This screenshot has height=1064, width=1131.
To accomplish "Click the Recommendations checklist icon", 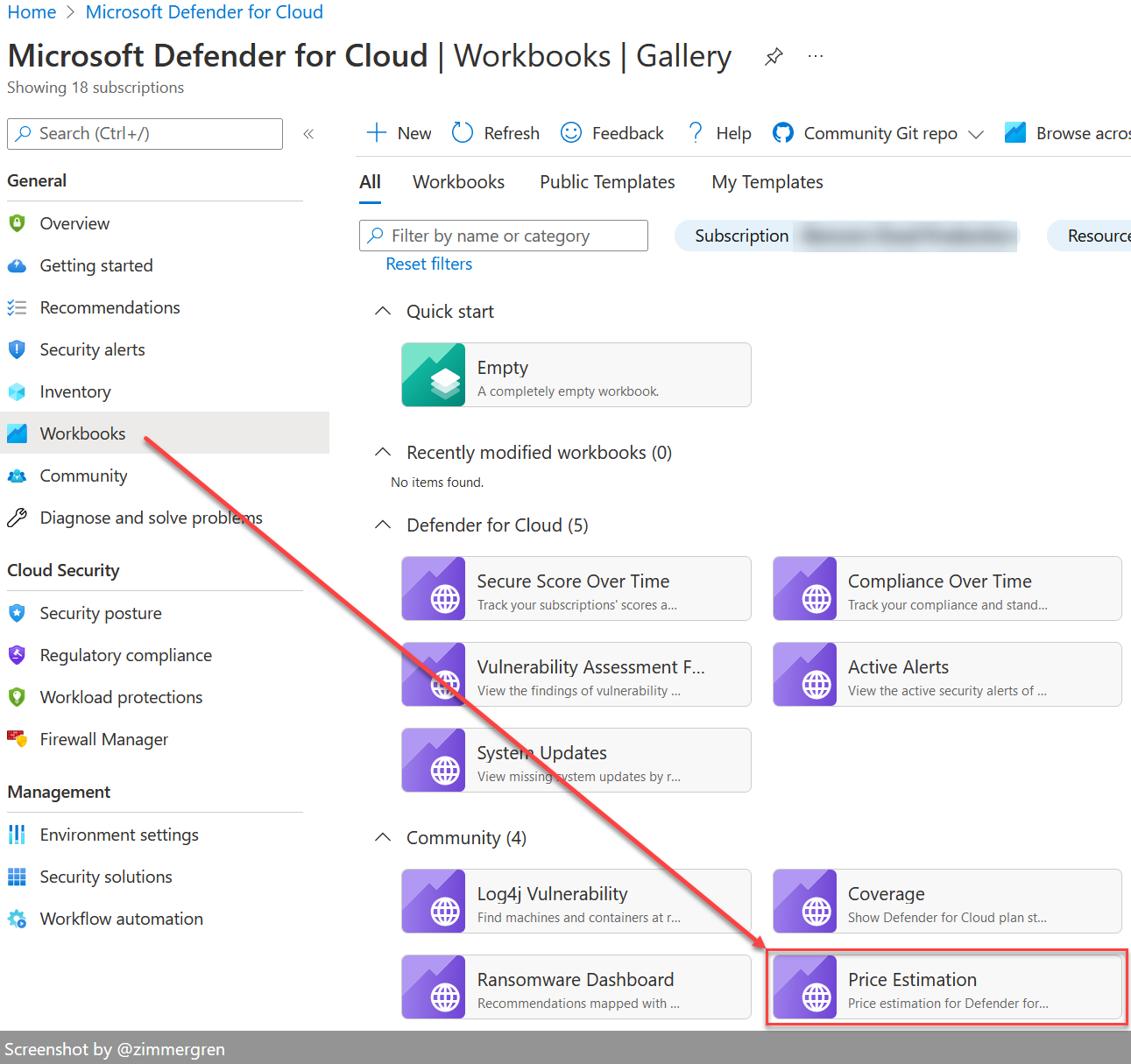I will coord(17,307).
